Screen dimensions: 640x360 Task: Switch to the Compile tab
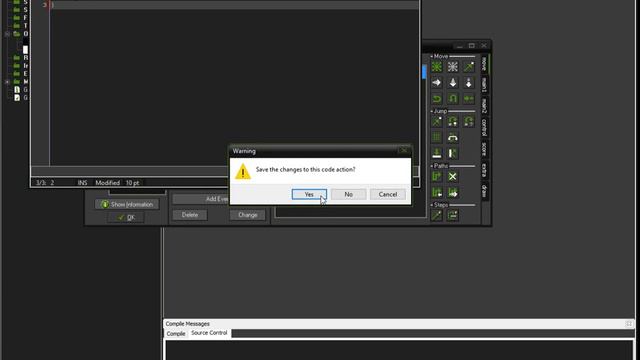click(176, 333)
